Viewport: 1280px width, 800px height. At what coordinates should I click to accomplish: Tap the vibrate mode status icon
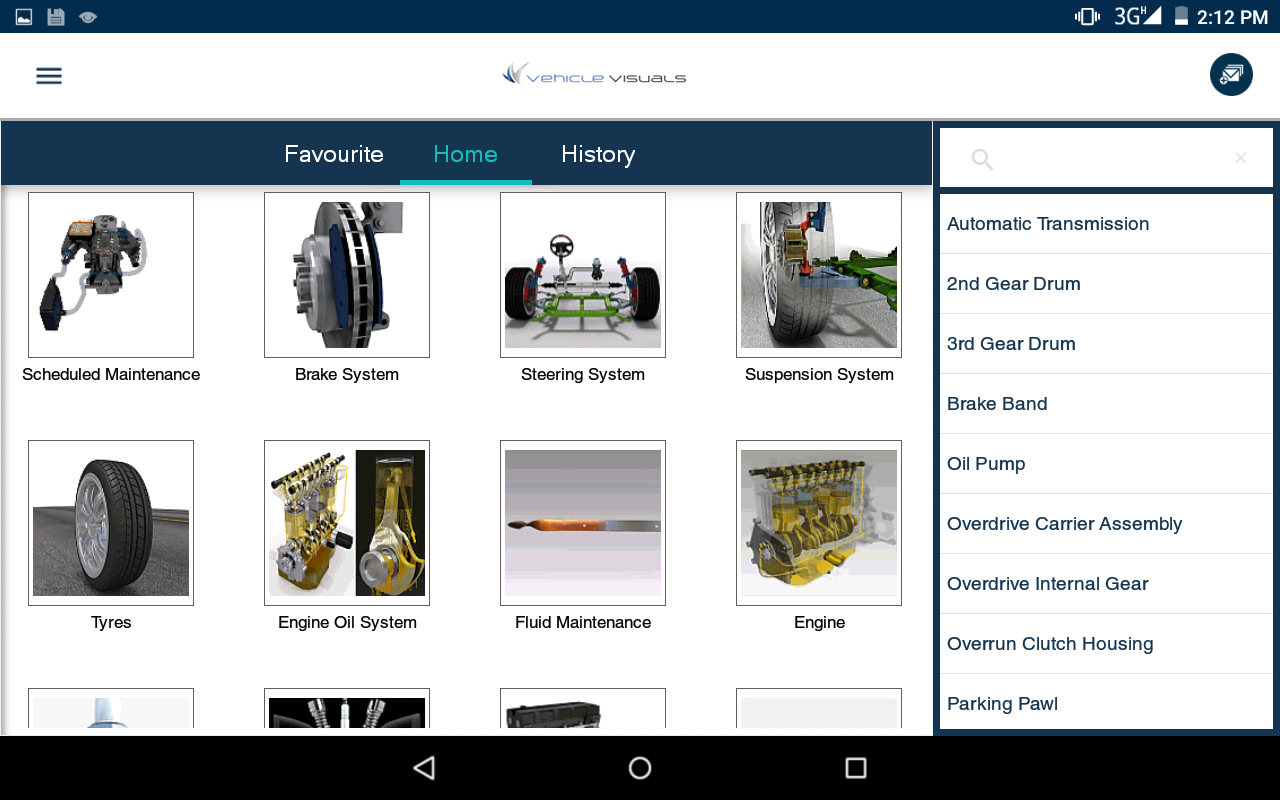[1087, 16]
